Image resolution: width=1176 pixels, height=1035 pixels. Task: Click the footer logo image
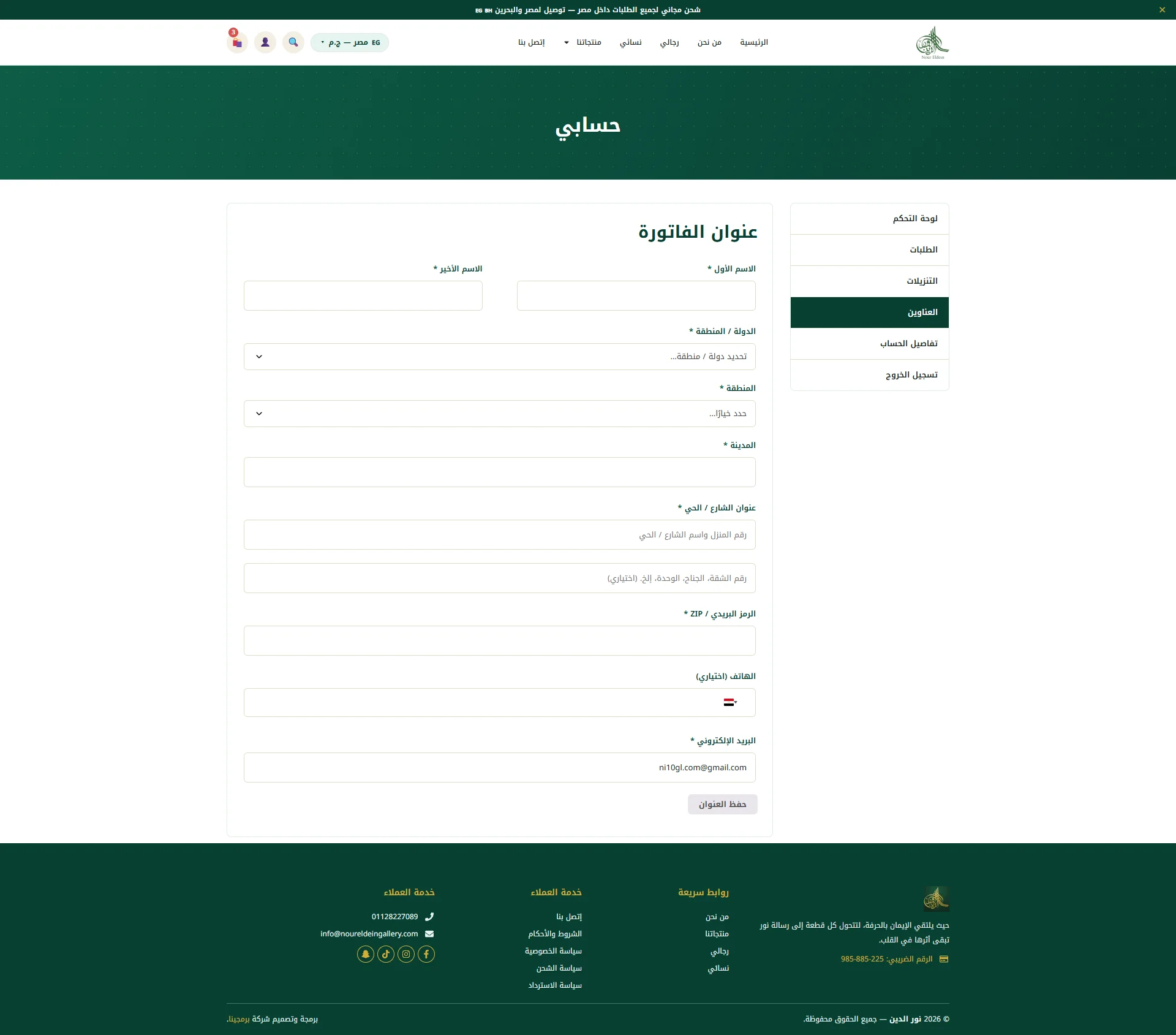(937, 899)
